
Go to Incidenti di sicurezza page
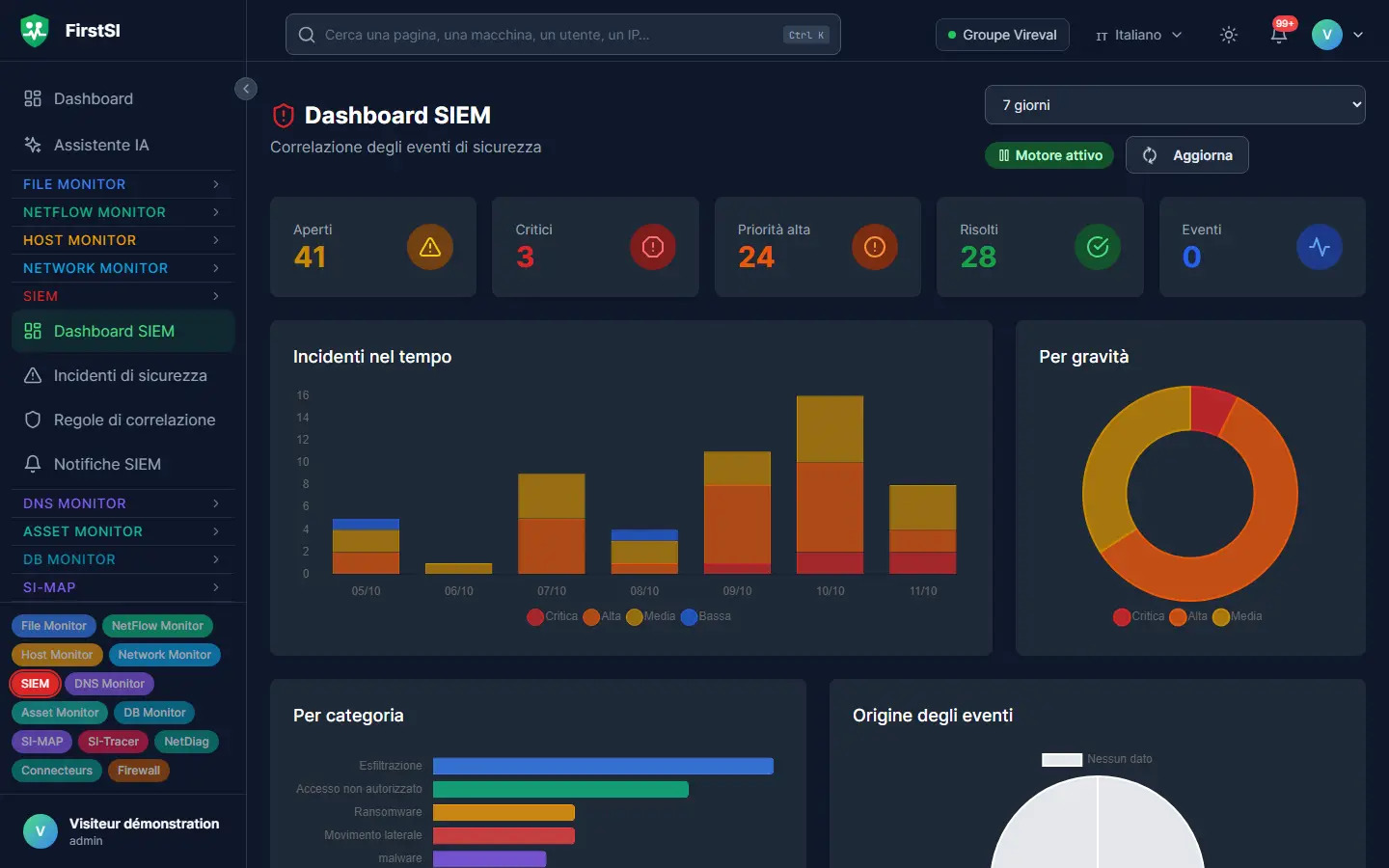(x=123, y=375)
